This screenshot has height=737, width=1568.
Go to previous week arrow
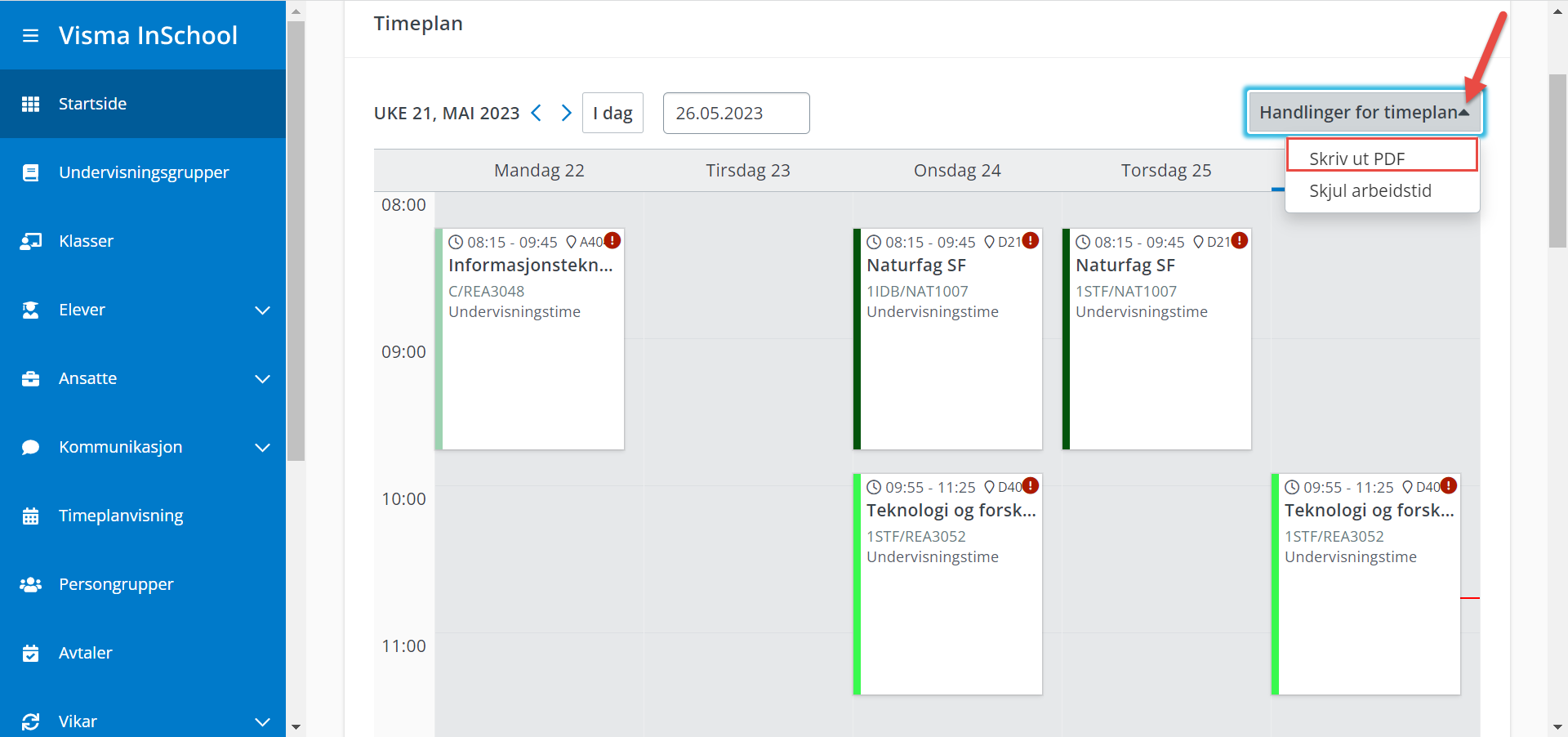point(537,113)
